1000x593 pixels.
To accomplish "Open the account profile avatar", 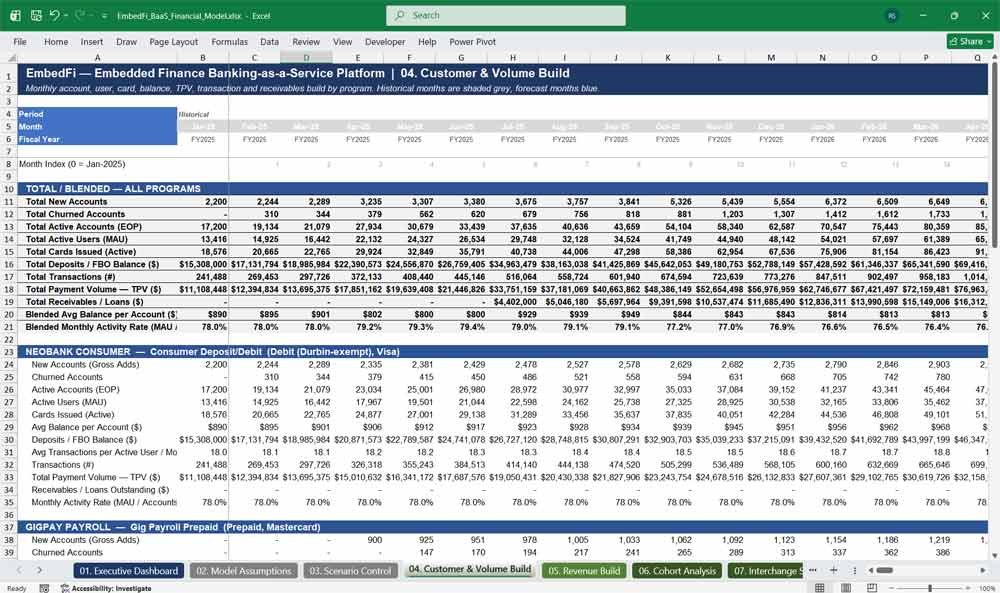I will tap(891, 15).
